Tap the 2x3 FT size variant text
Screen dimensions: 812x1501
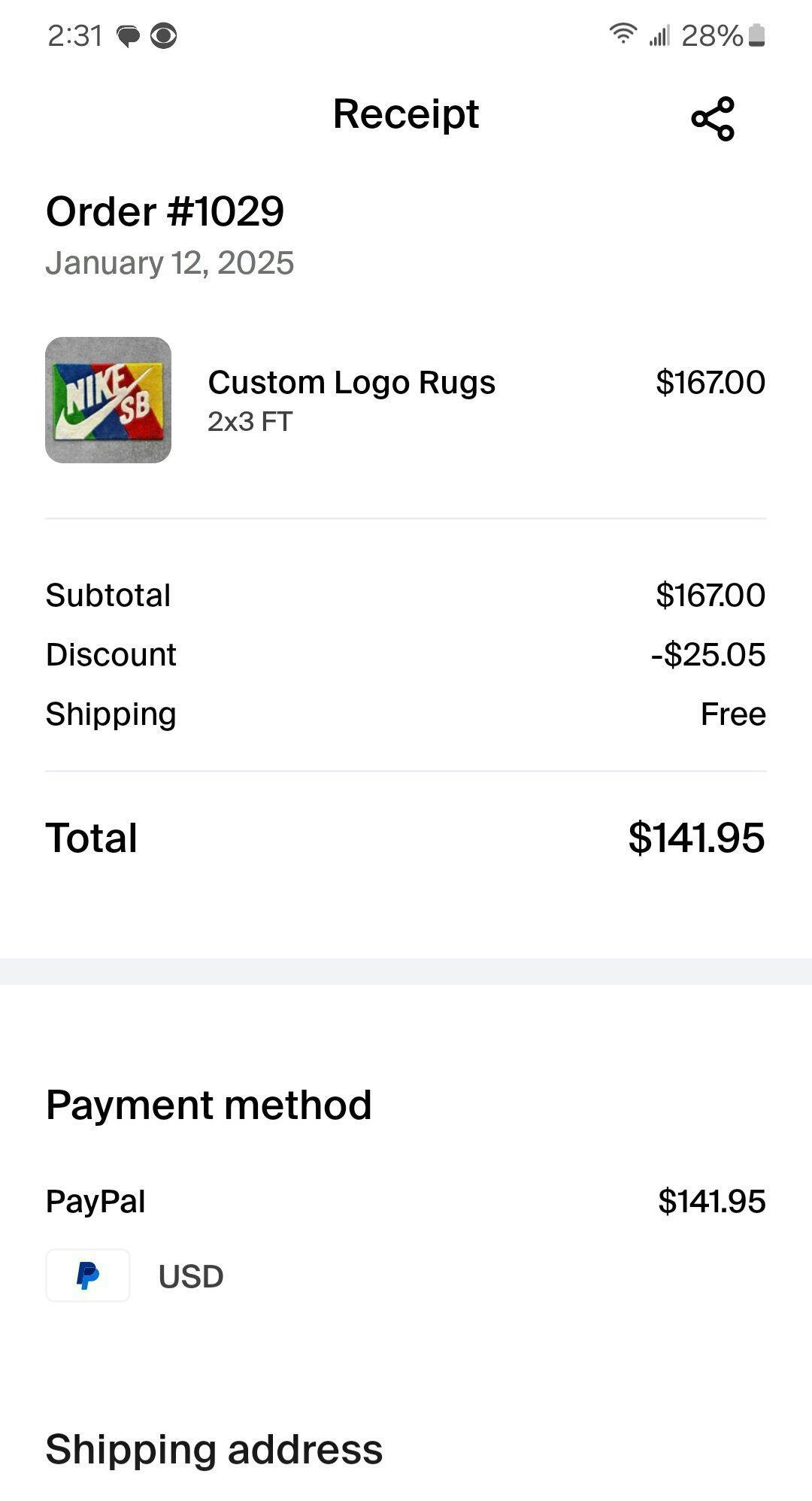250,422
